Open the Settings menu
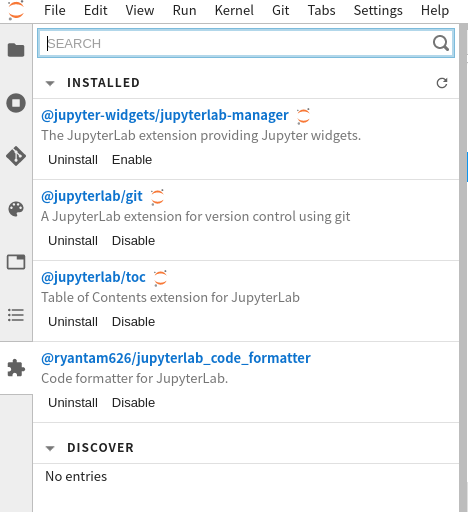The image size is (468, 512). click(378, 10)
